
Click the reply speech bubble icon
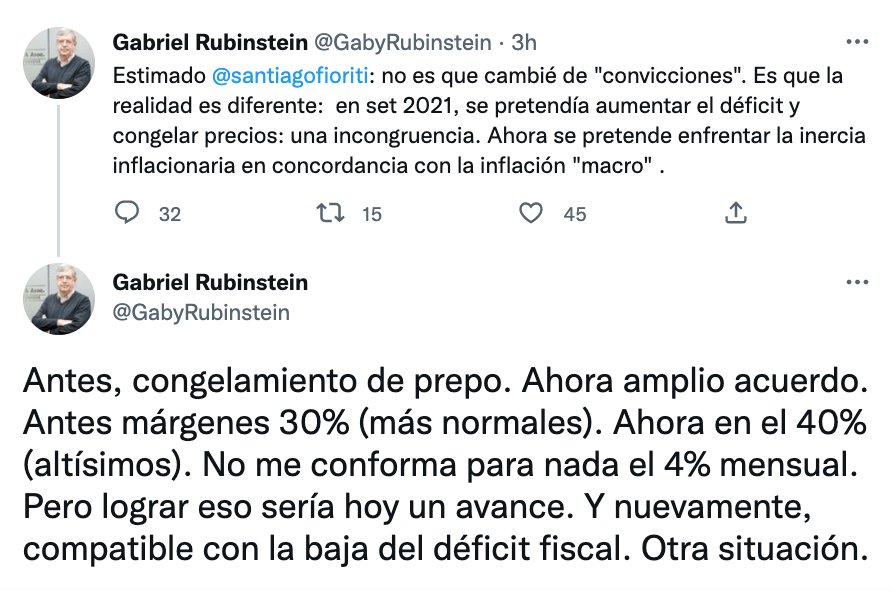click(127, 212)
